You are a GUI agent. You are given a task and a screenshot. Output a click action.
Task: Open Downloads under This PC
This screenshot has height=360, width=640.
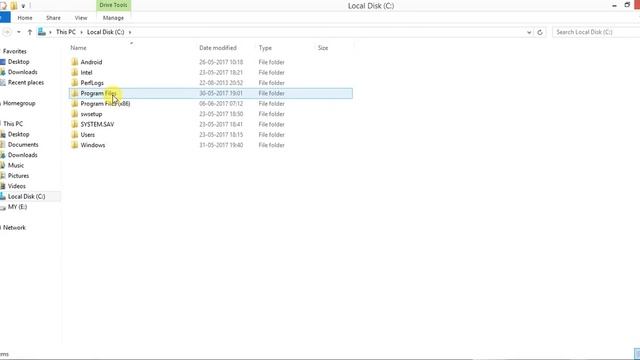coord(22,155)
